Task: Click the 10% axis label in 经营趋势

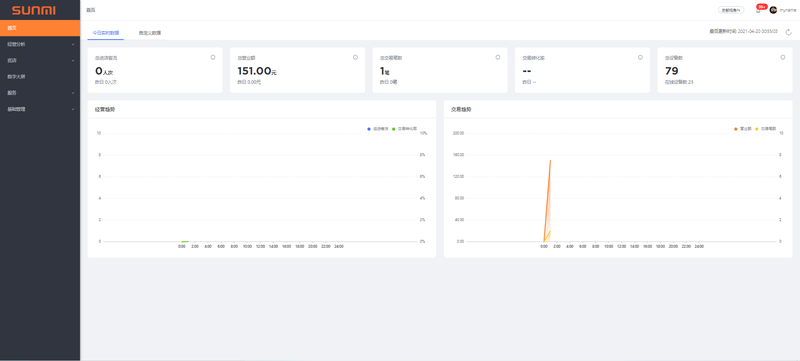Action: [x=423, y=134]
